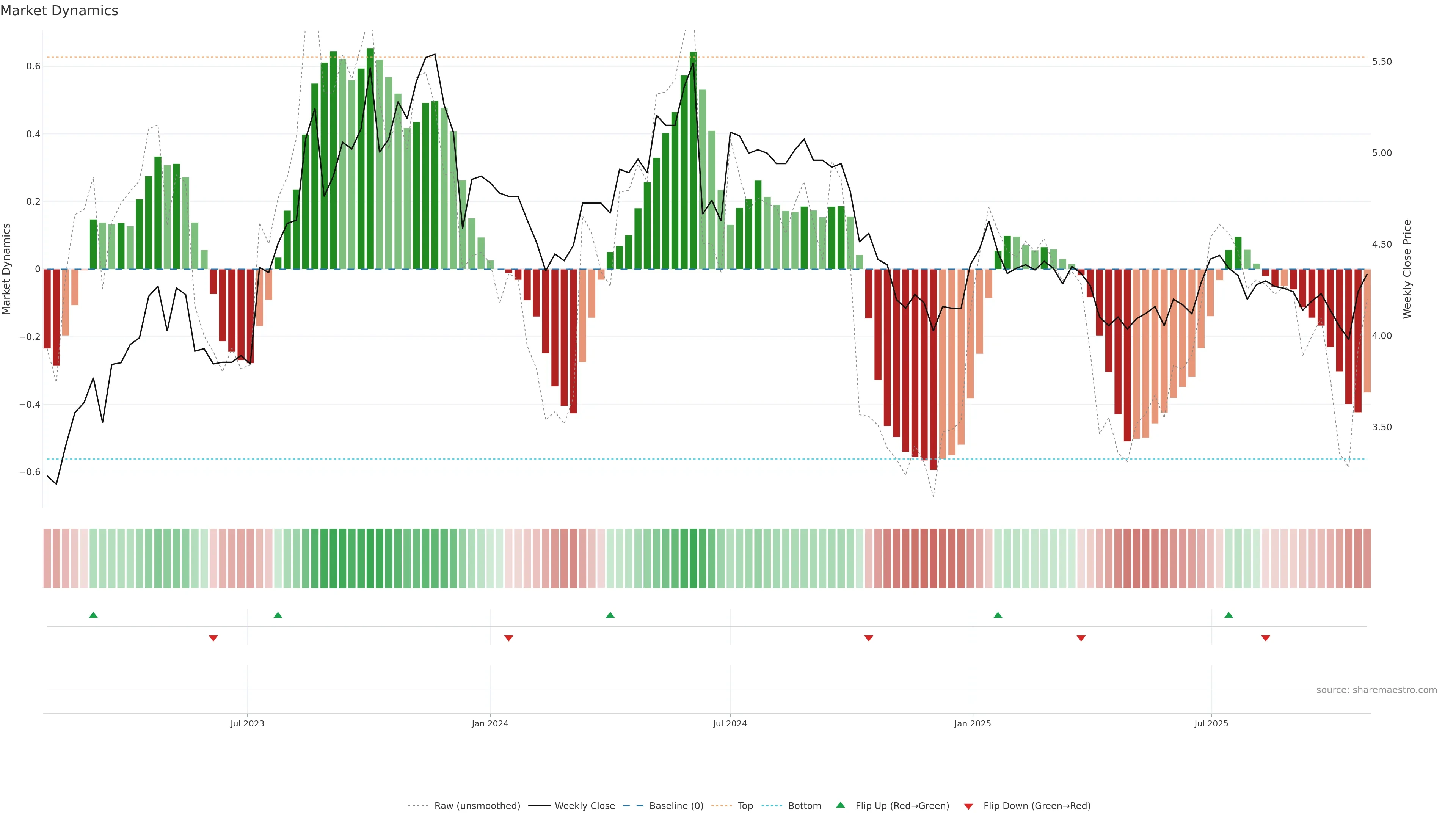This screenshot has width=1456, height=819.
Task: Click the Jul 2024 x-axis label
Action: point(730,724)
